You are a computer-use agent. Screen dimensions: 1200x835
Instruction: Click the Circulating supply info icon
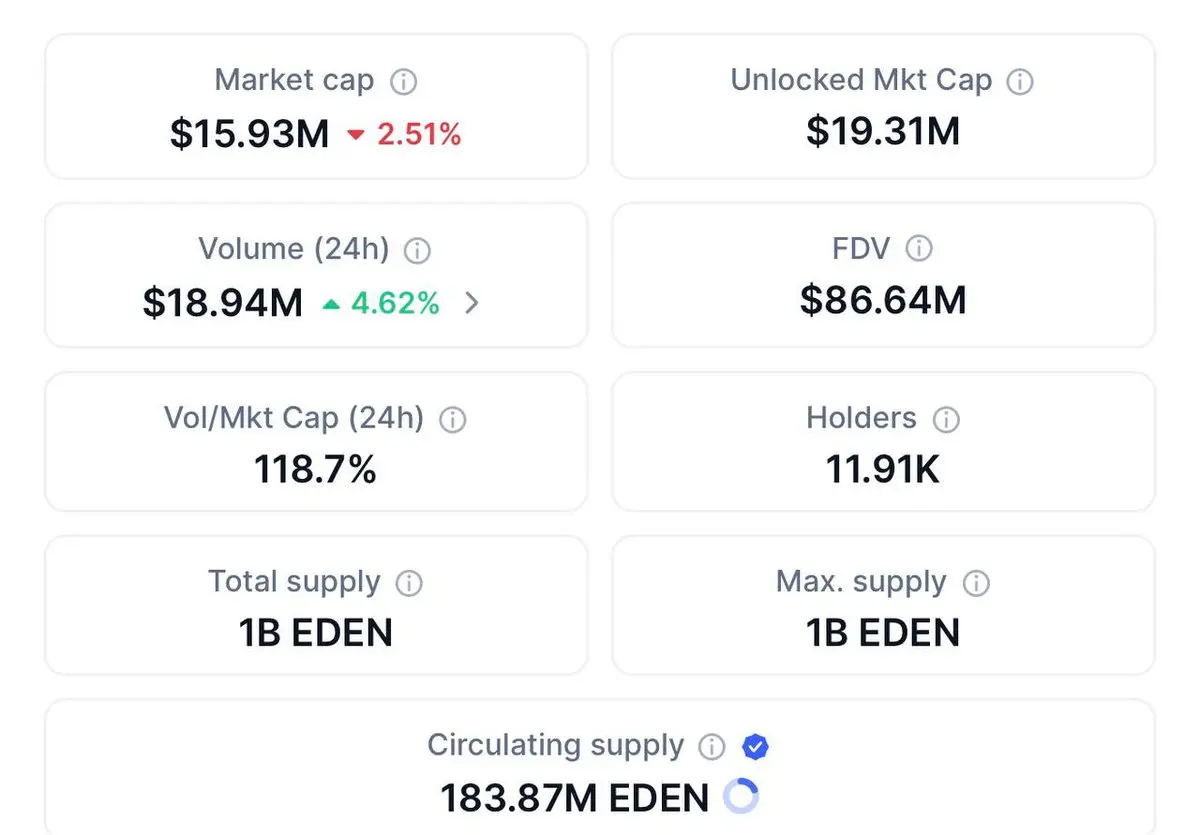coord(712,746)
